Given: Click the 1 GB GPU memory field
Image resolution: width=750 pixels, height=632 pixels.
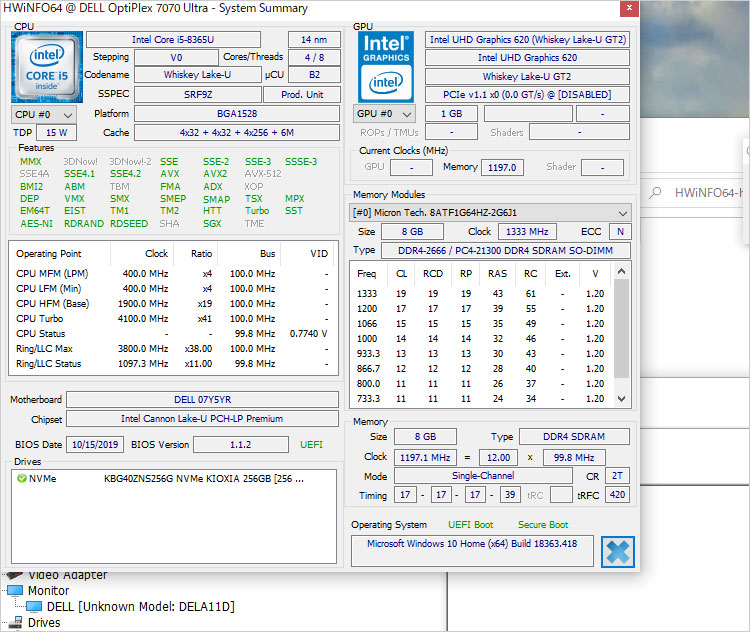Looking at the screenshot, I should (452, 114).
